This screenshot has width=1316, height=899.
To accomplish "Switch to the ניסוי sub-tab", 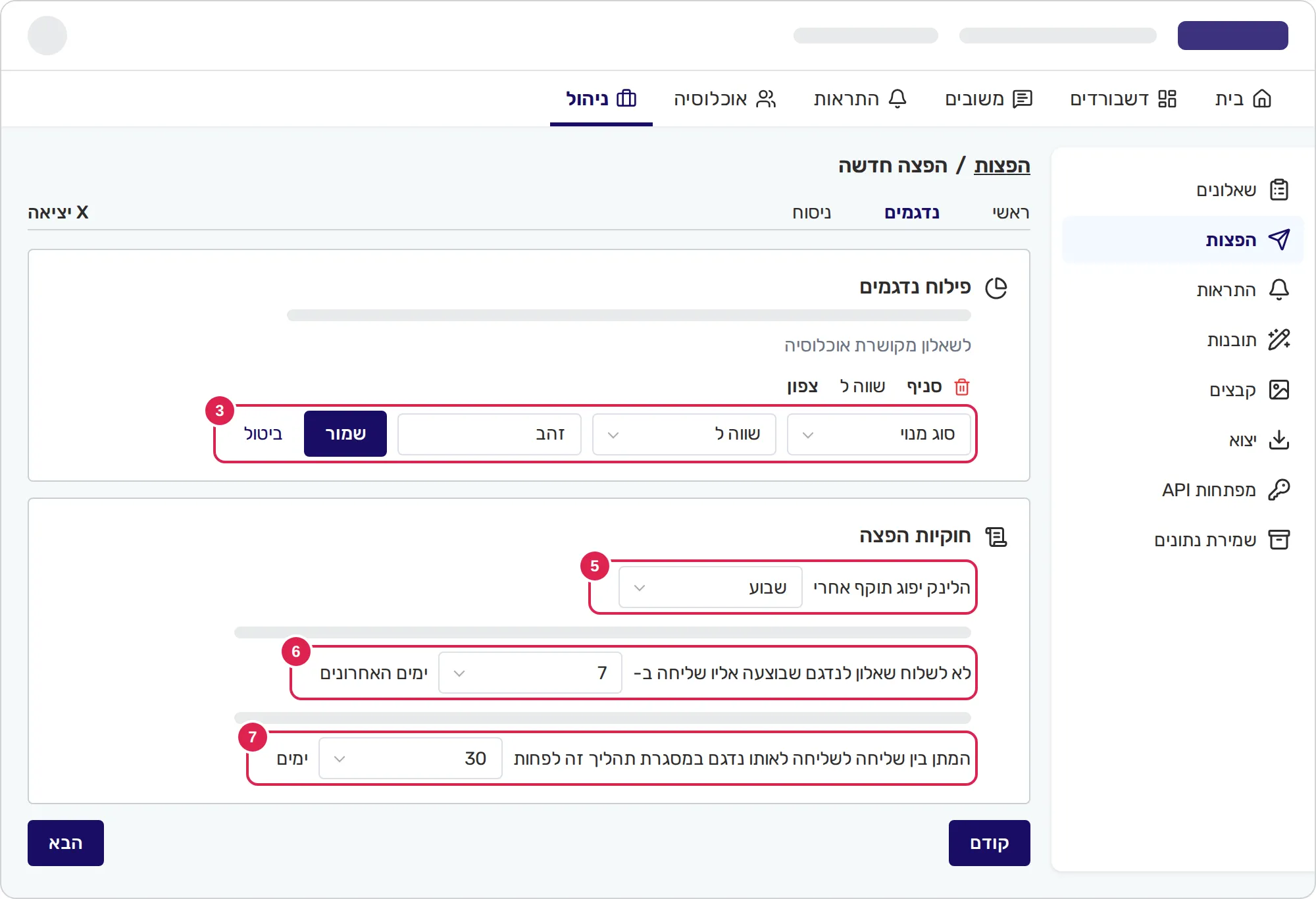I will pyautogui.click(x=812, y=213).
